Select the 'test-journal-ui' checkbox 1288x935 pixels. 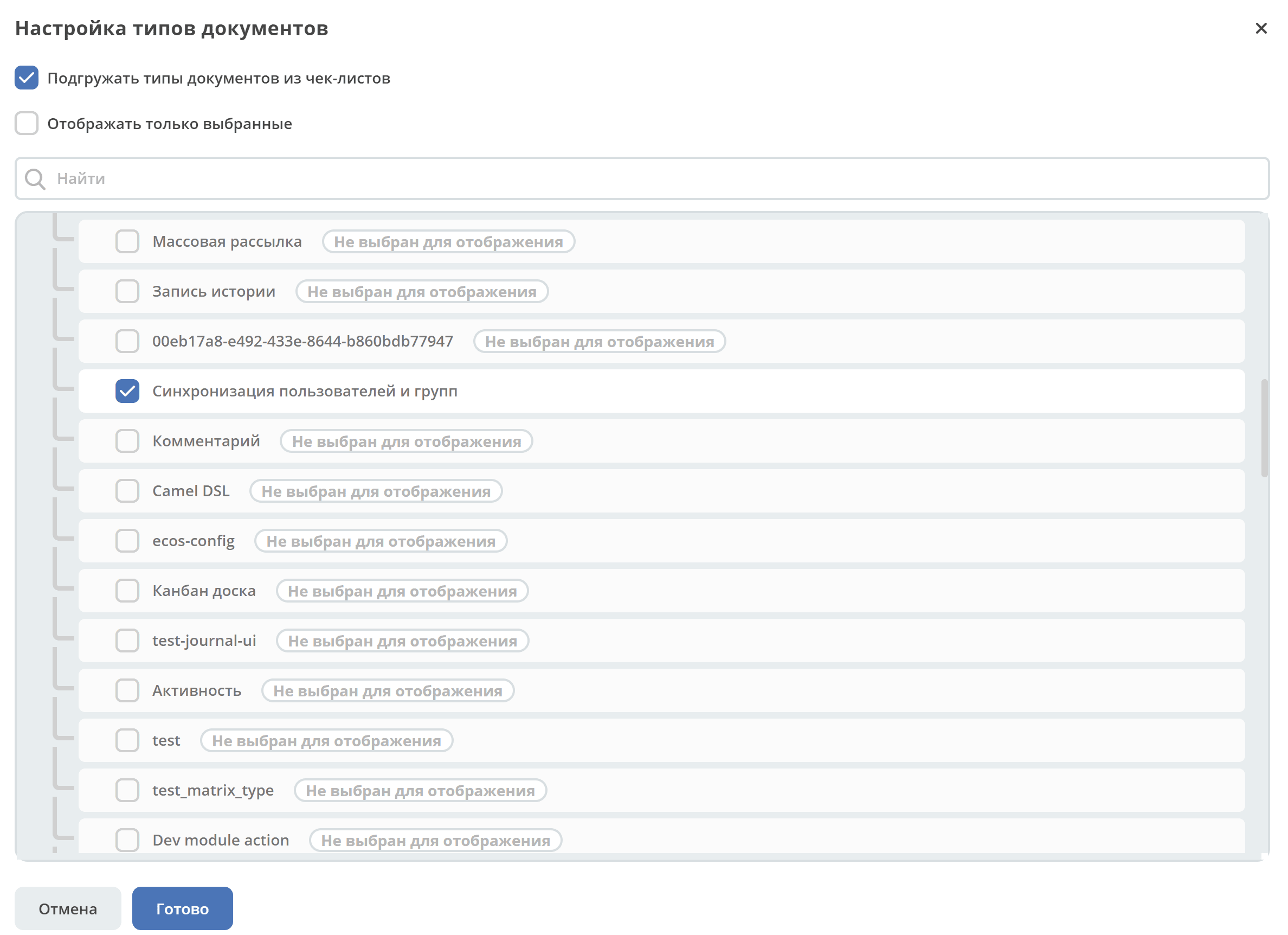pos(127,641)
